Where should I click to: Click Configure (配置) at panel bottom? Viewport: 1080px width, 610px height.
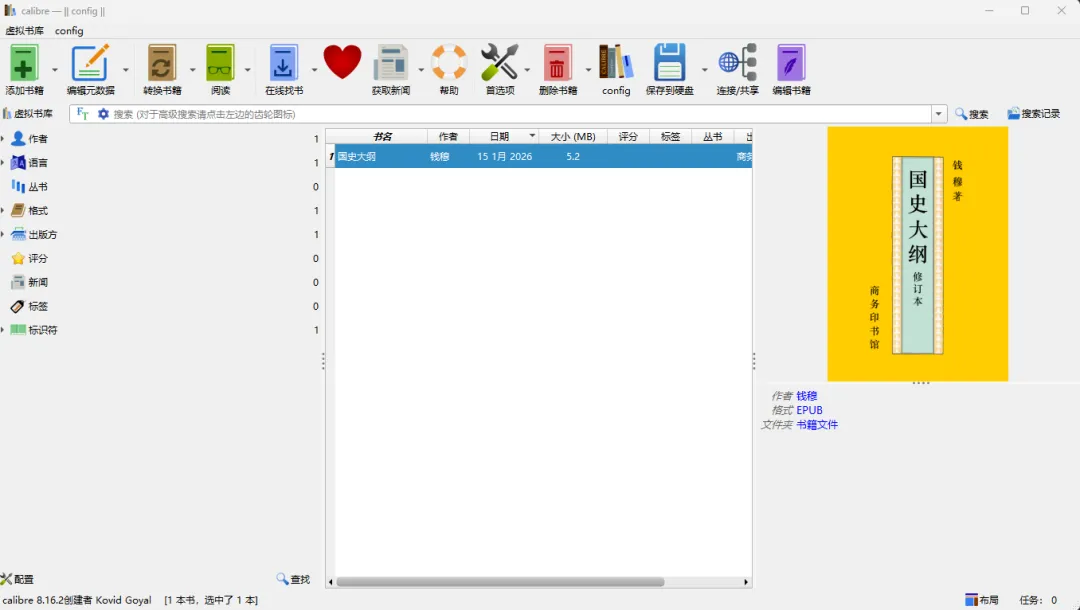17,579
